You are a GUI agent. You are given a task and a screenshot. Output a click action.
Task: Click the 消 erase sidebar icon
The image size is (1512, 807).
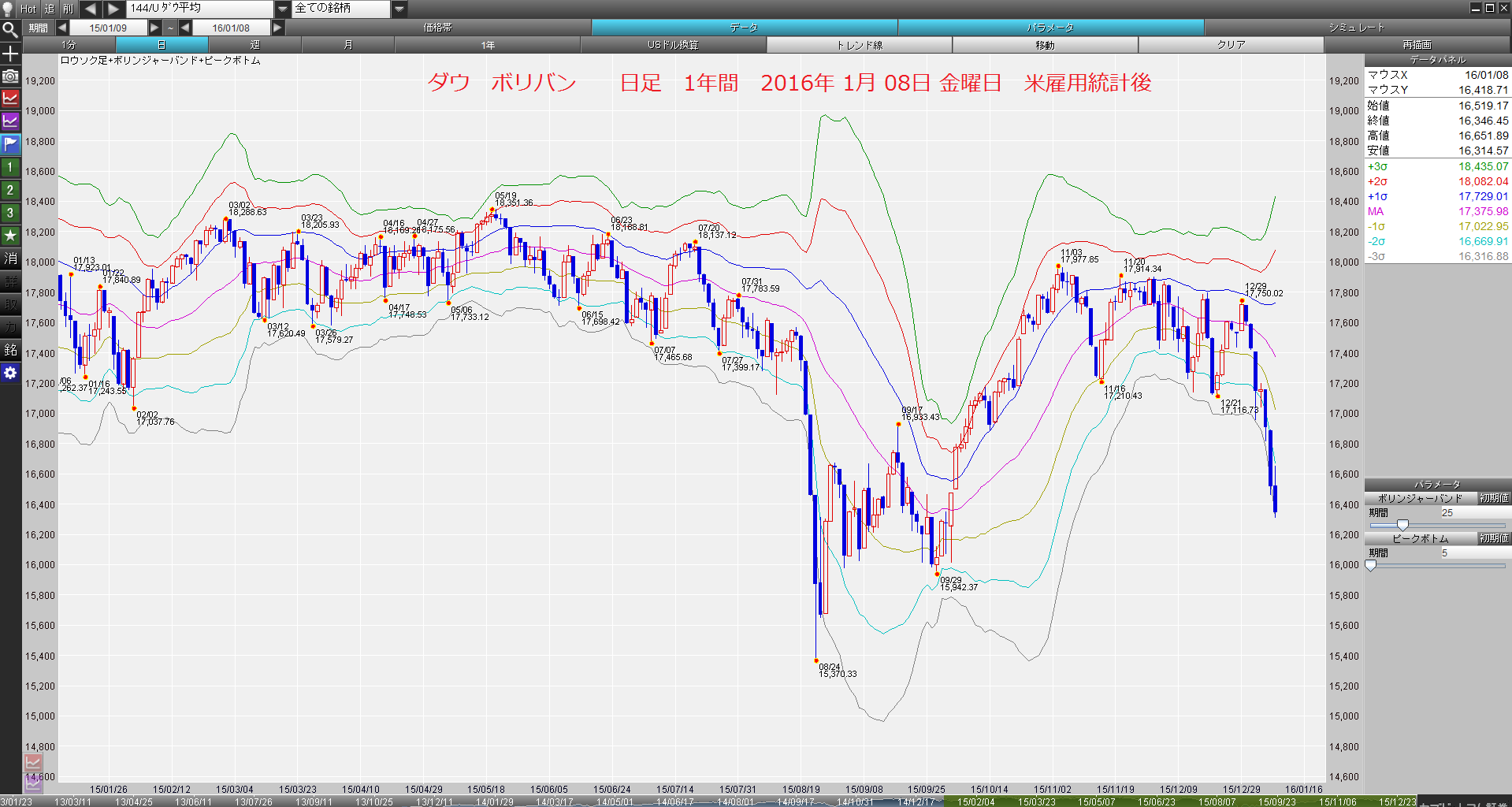pos(10,258)
